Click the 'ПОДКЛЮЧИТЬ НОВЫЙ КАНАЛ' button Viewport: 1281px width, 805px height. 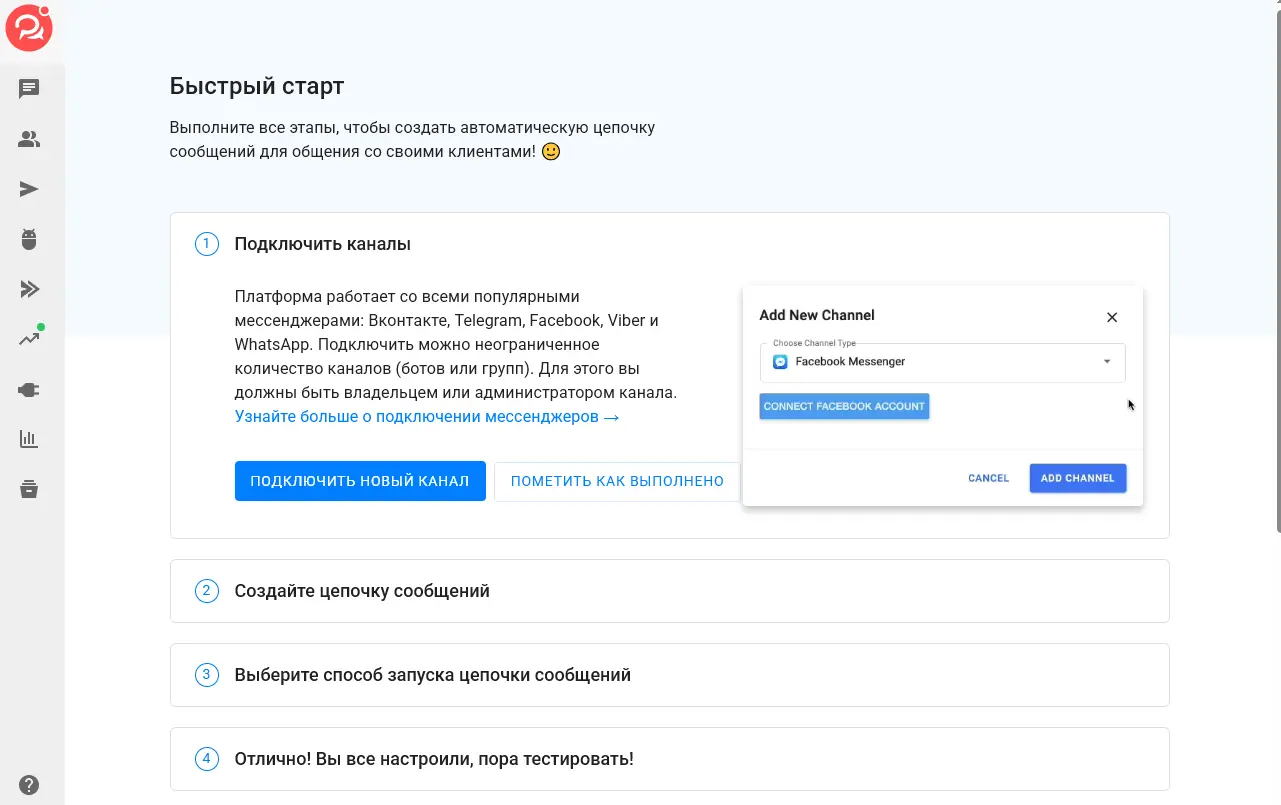pyautogui.click(x=360, y=480)
